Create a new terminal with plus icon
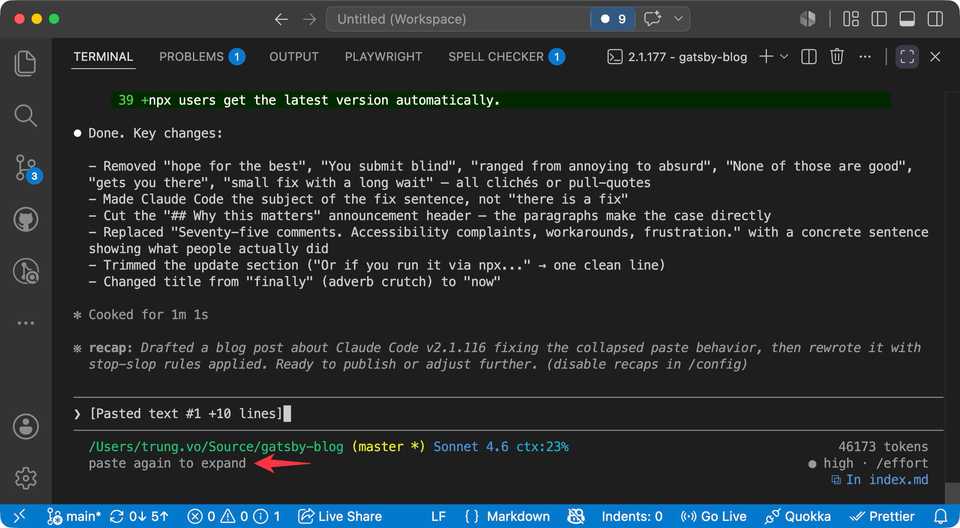The image size is (960, 528). click(765, 57)
